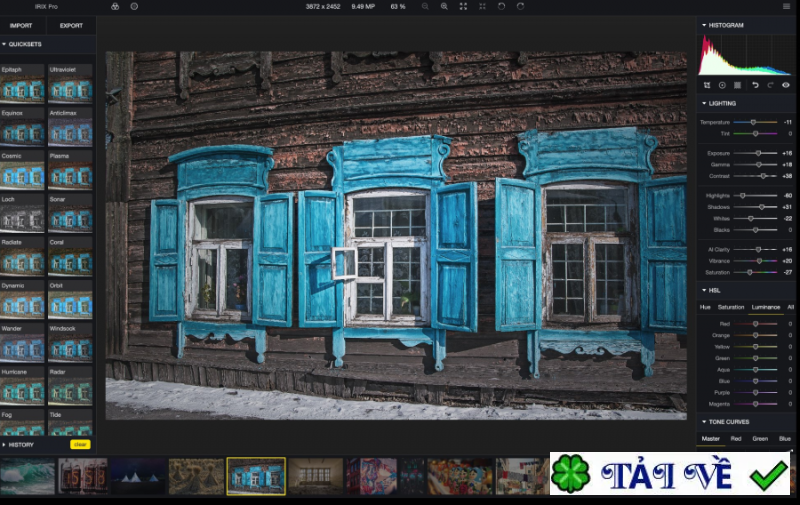Screen dimensions: 800x505
Task: Click the zoom in magnifier icon
Action: tap(444, 6)
